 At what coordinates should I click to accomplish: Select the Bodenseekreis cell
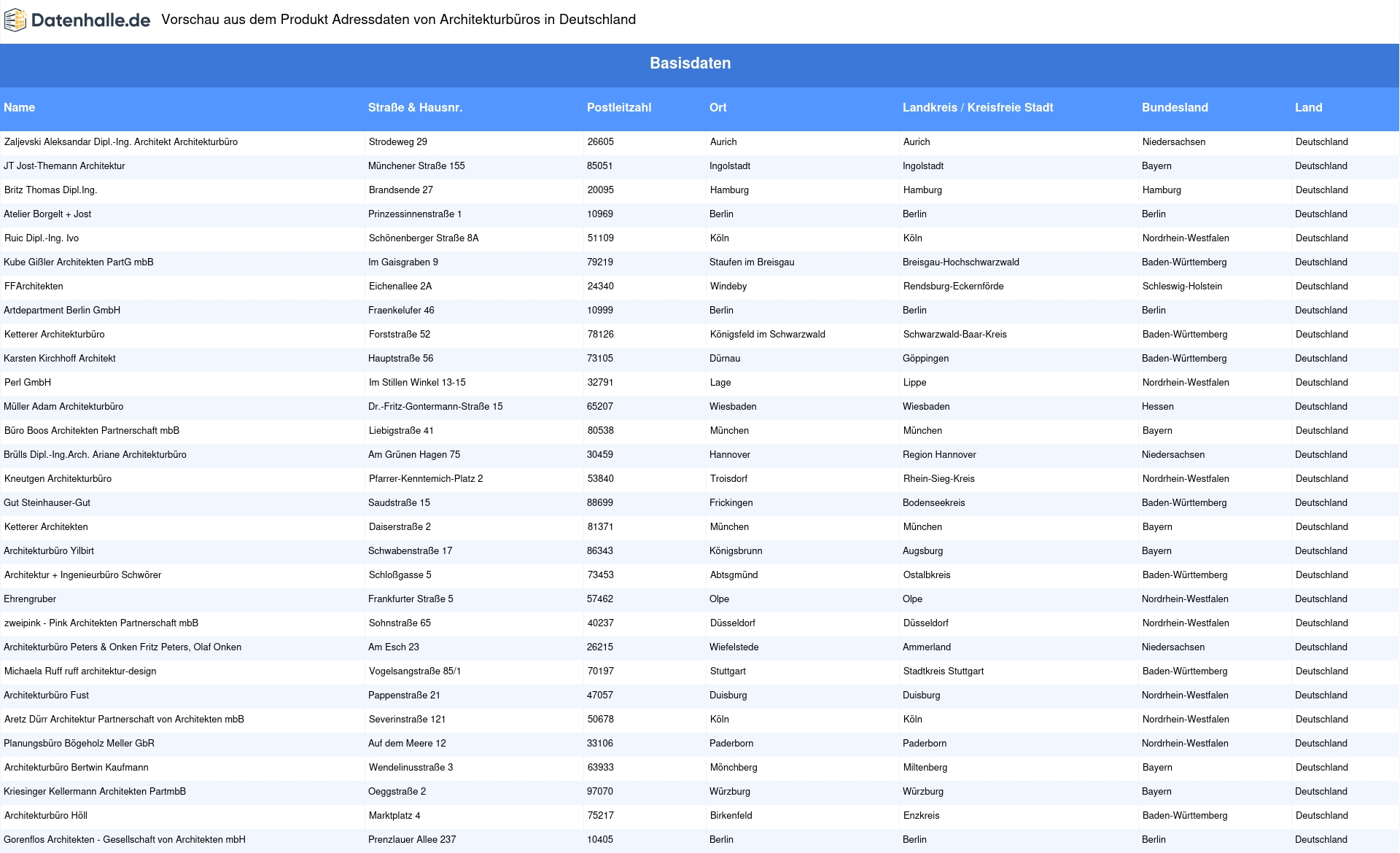(934, 503)
